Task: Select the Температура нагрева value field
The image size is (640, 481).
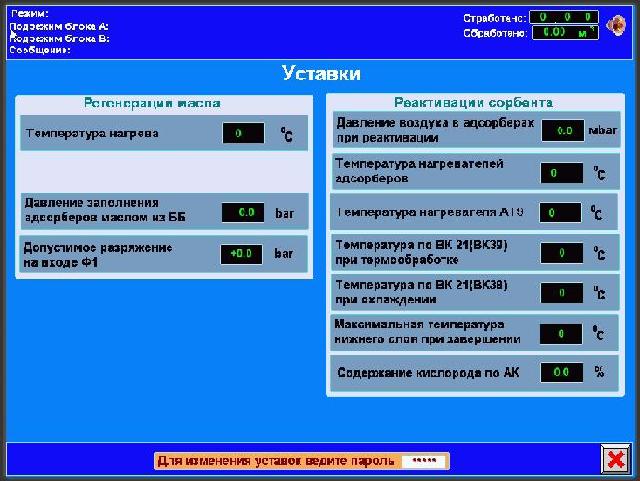Action: point(243,133)
